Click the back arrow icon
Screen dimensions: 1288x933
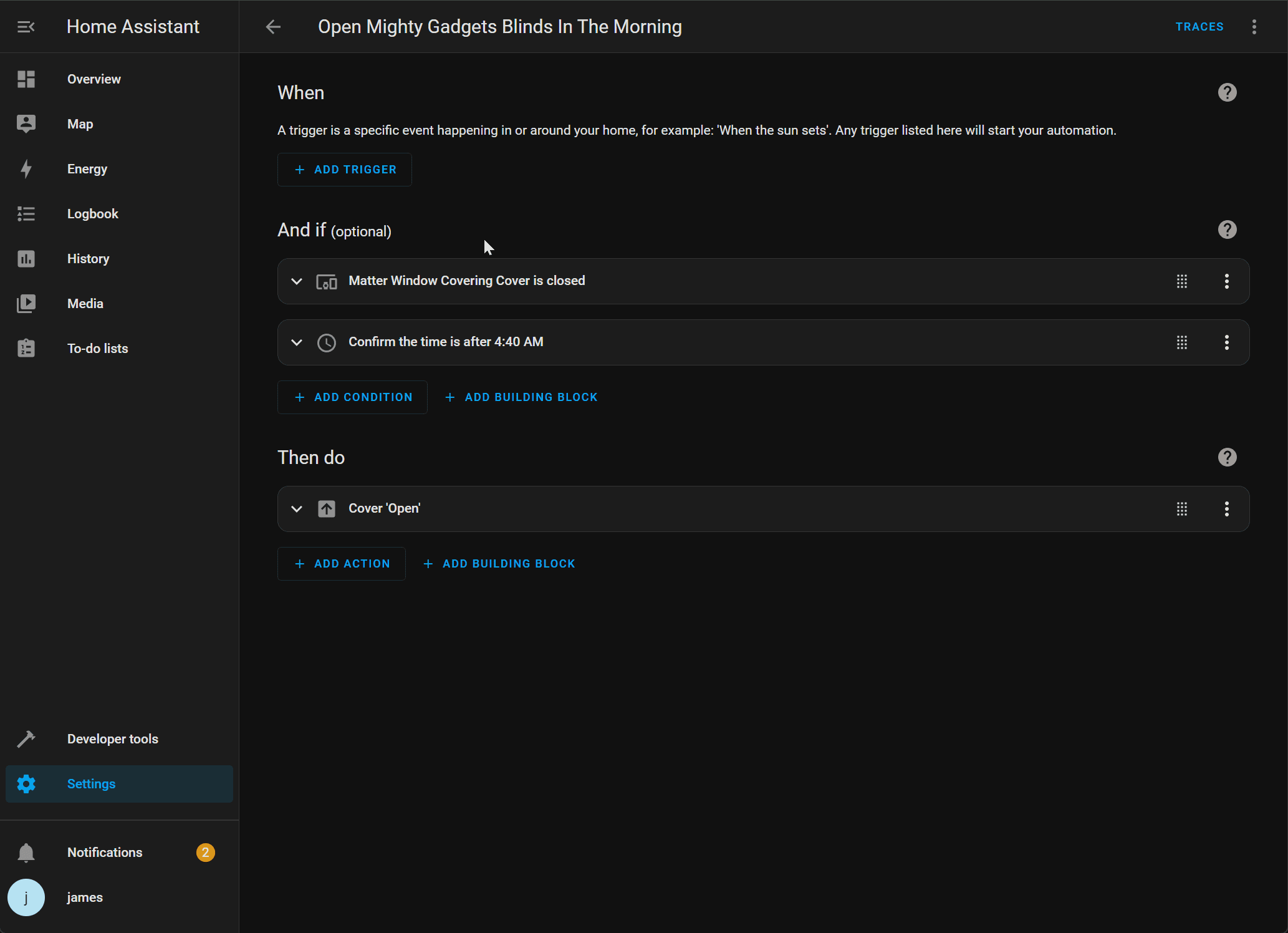pos(273,27)
